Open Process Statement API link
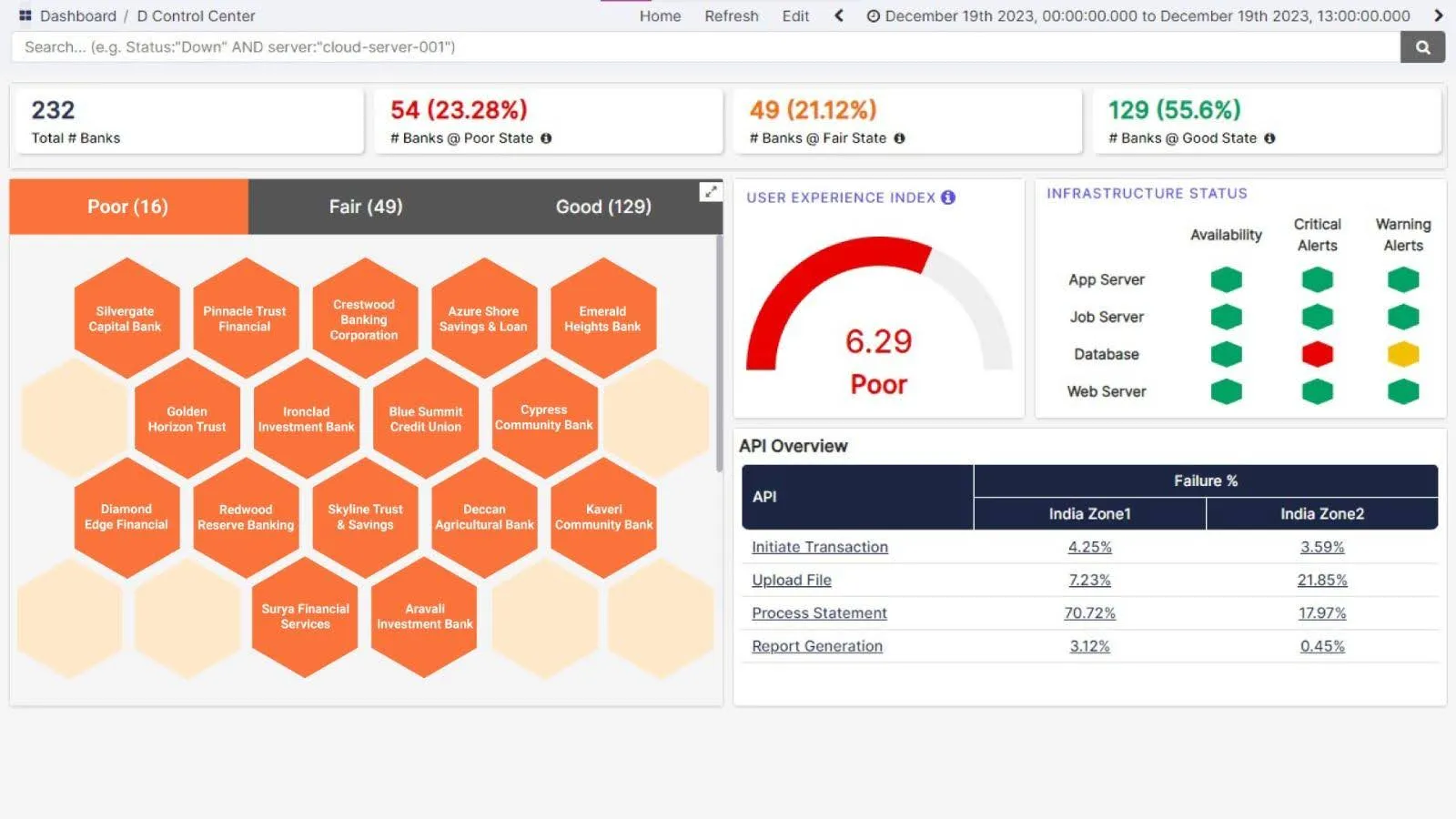Viewport: 1456px width, 819px height. point(819,613)
